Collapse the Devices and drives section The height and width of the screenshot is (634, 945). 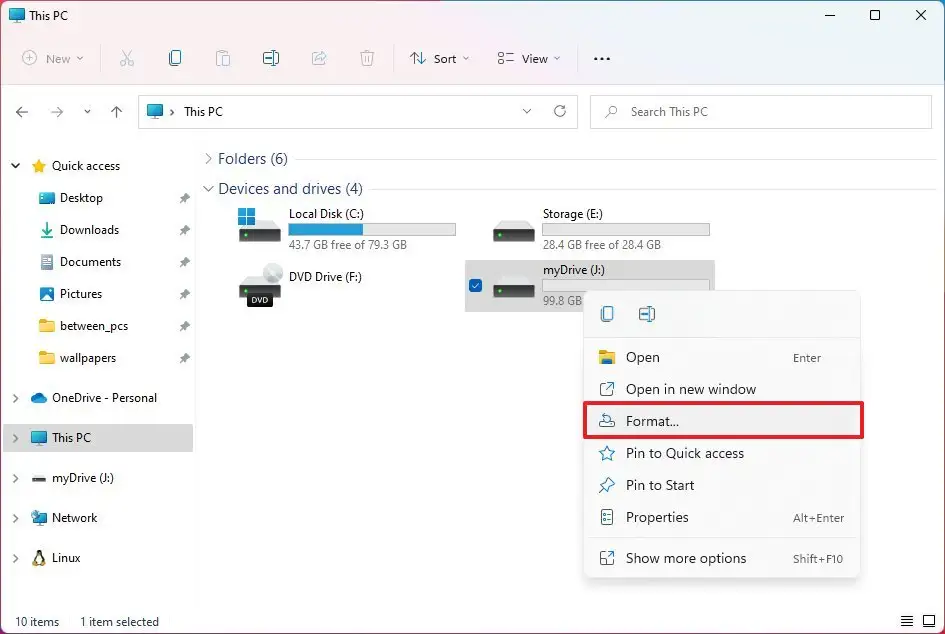208,188
